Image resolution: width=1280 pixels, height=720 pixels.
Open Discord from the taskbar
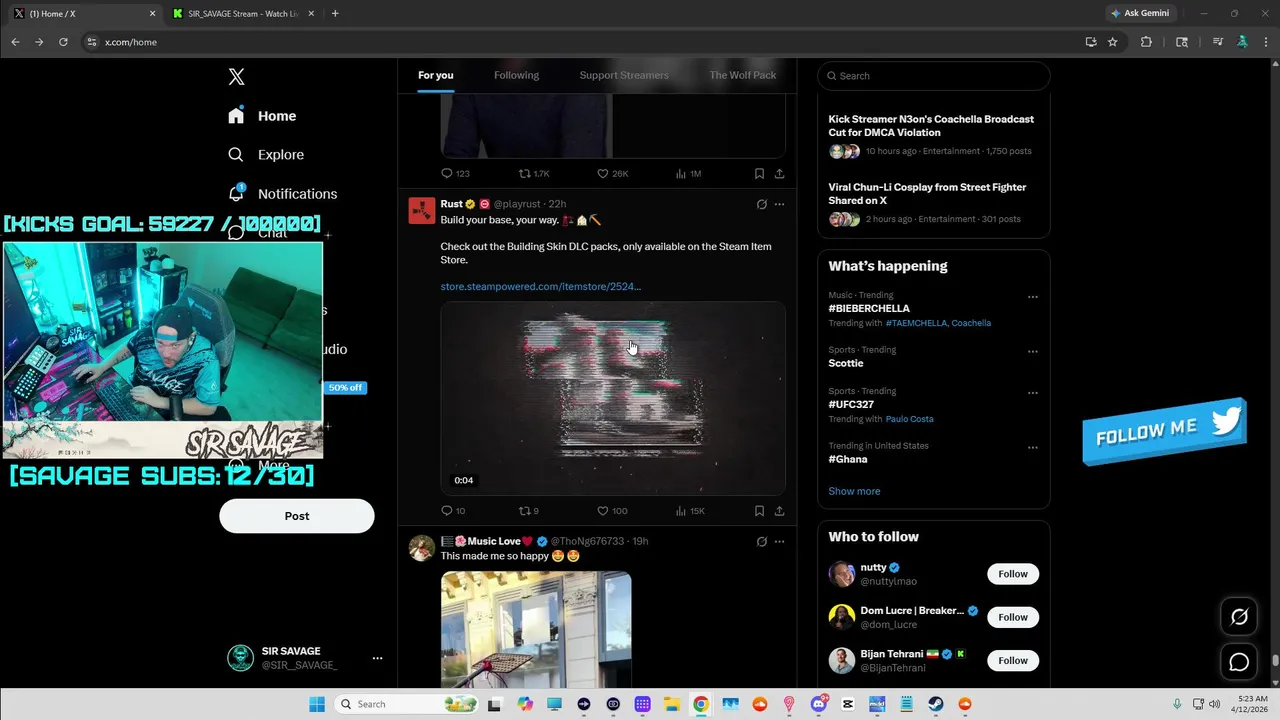(819, 704)
